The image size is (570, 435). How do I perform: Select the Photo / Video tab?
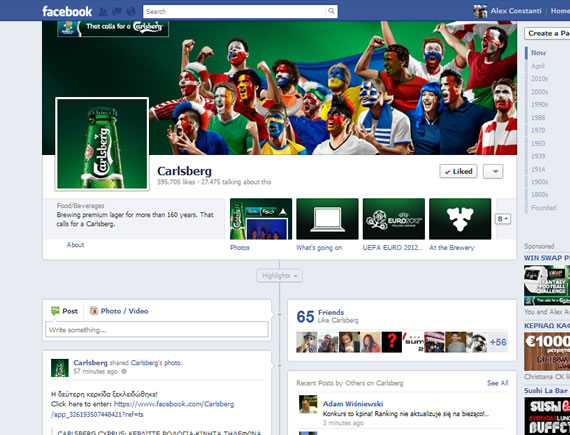pyautogui.click(x=119, y=311)
